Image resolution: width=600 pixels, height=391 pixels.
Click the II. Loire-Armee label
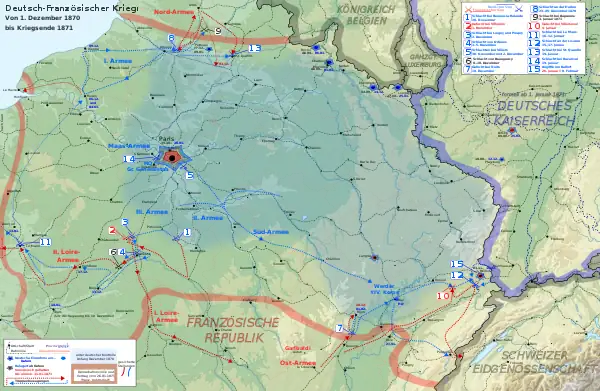click(x=67, y=256)
